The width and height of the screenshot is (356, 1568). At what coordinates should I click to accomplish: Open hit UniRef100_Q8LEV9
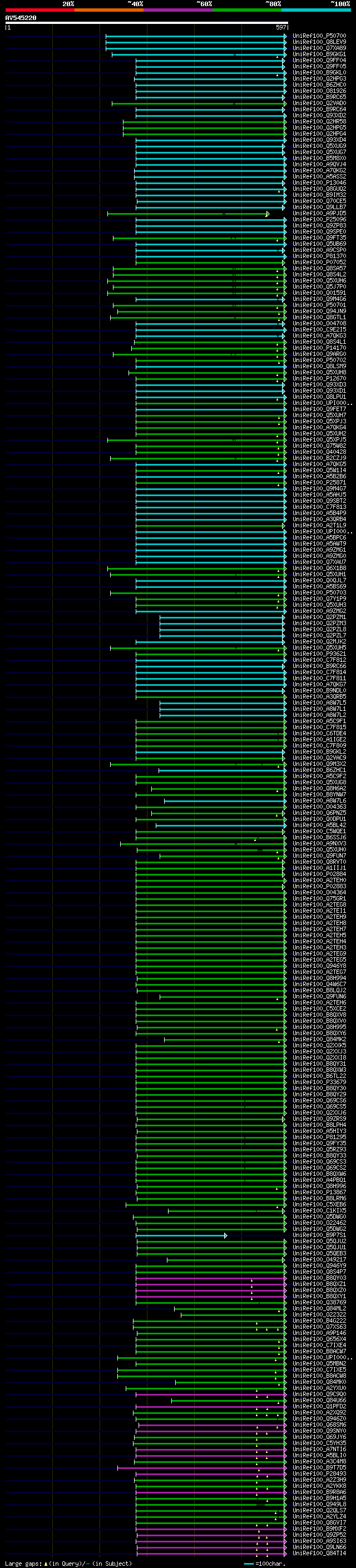pyautogui.click(x=319, y=42)
